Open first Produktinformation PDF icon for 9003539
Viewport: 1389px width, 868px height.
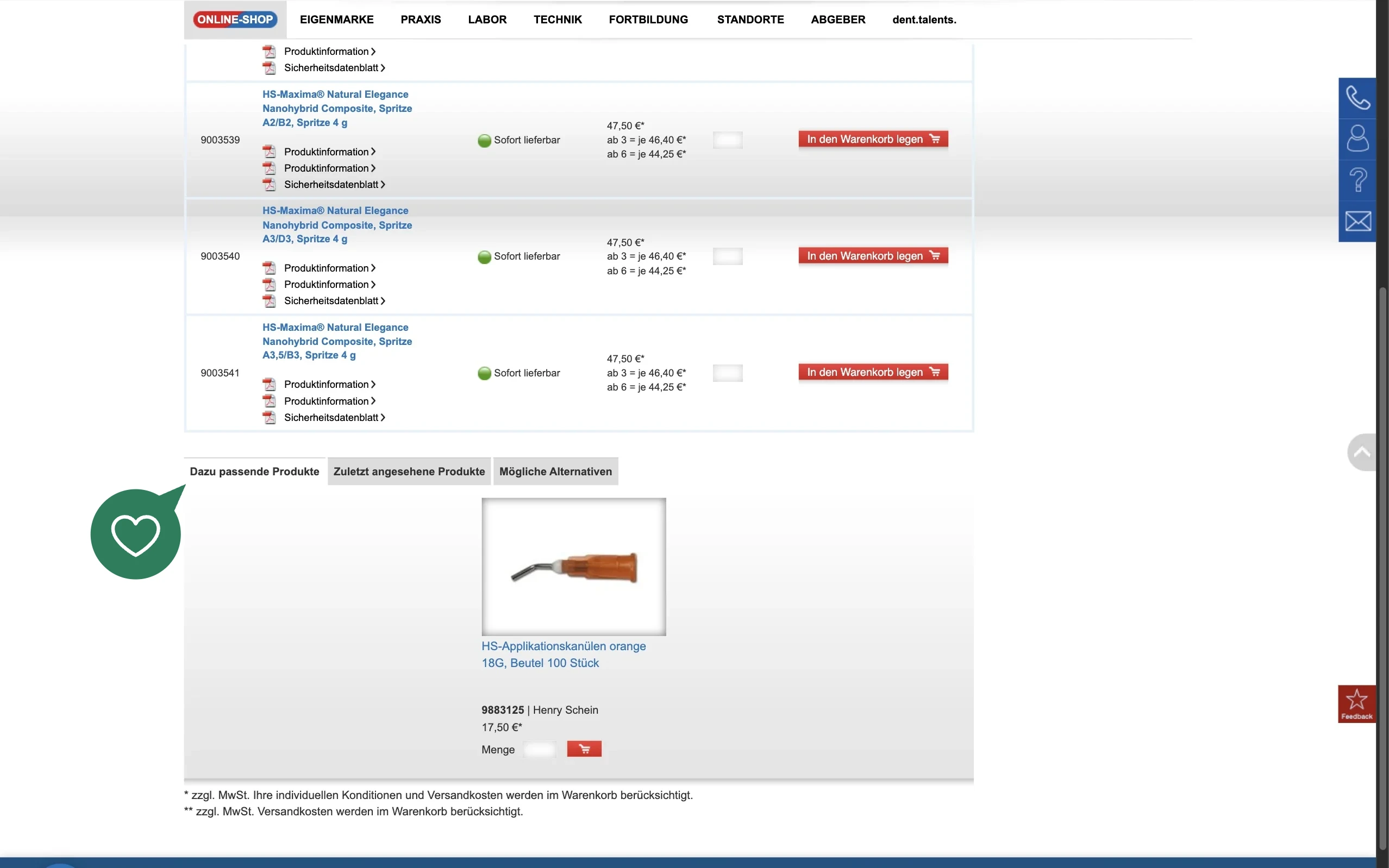(x=269, y=152)
